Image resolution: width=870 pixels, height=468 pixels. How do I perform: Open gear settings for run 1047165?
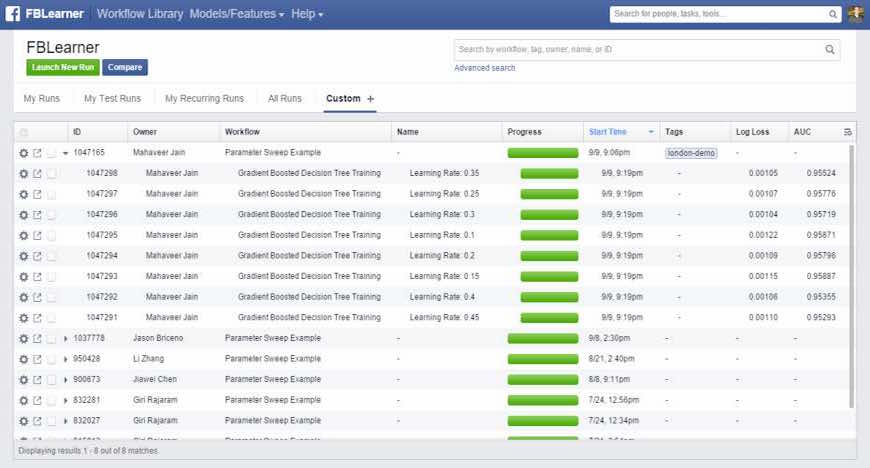[24, 153]
